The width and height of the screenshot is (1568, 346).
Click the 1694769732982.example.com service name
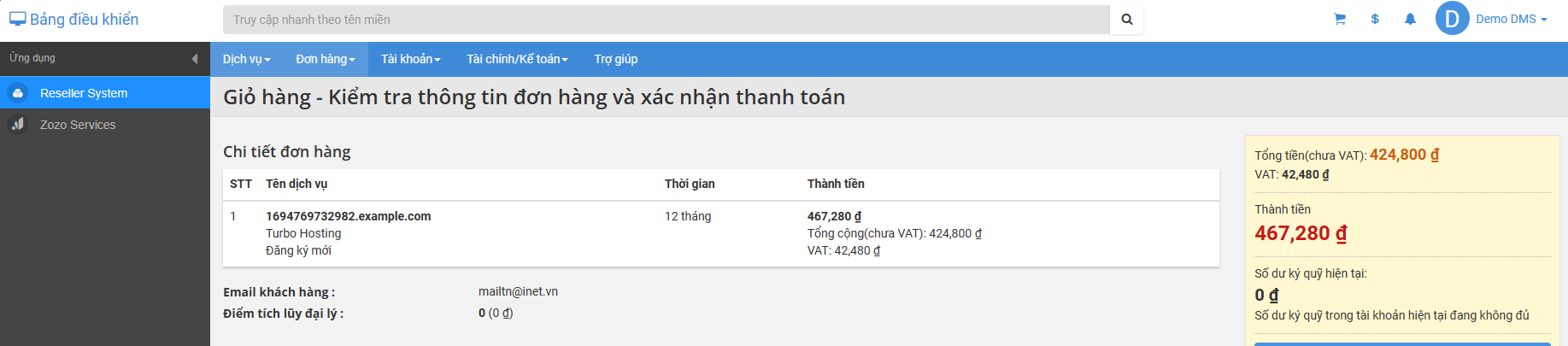pyautogui.click(x=348, y=216)
